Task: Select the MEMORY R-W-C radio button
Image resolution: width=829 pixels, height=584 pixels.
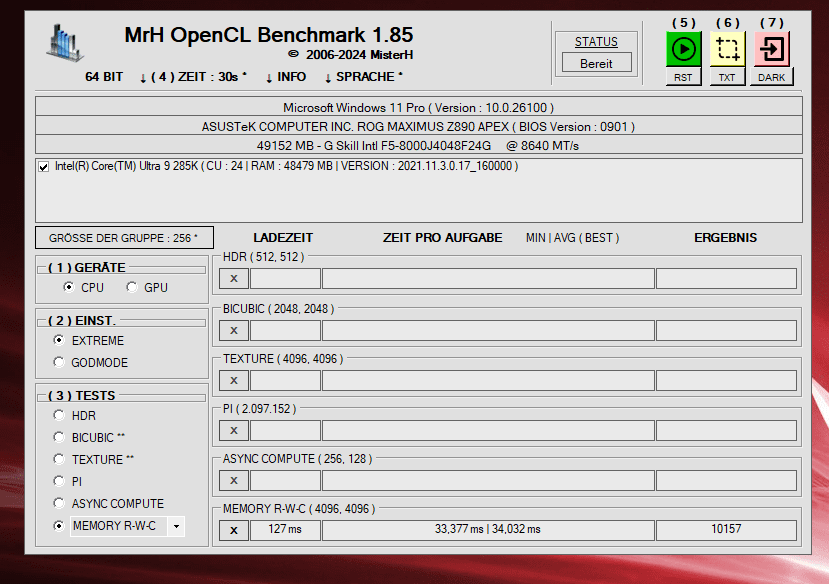Action: [x=59, y=526]
